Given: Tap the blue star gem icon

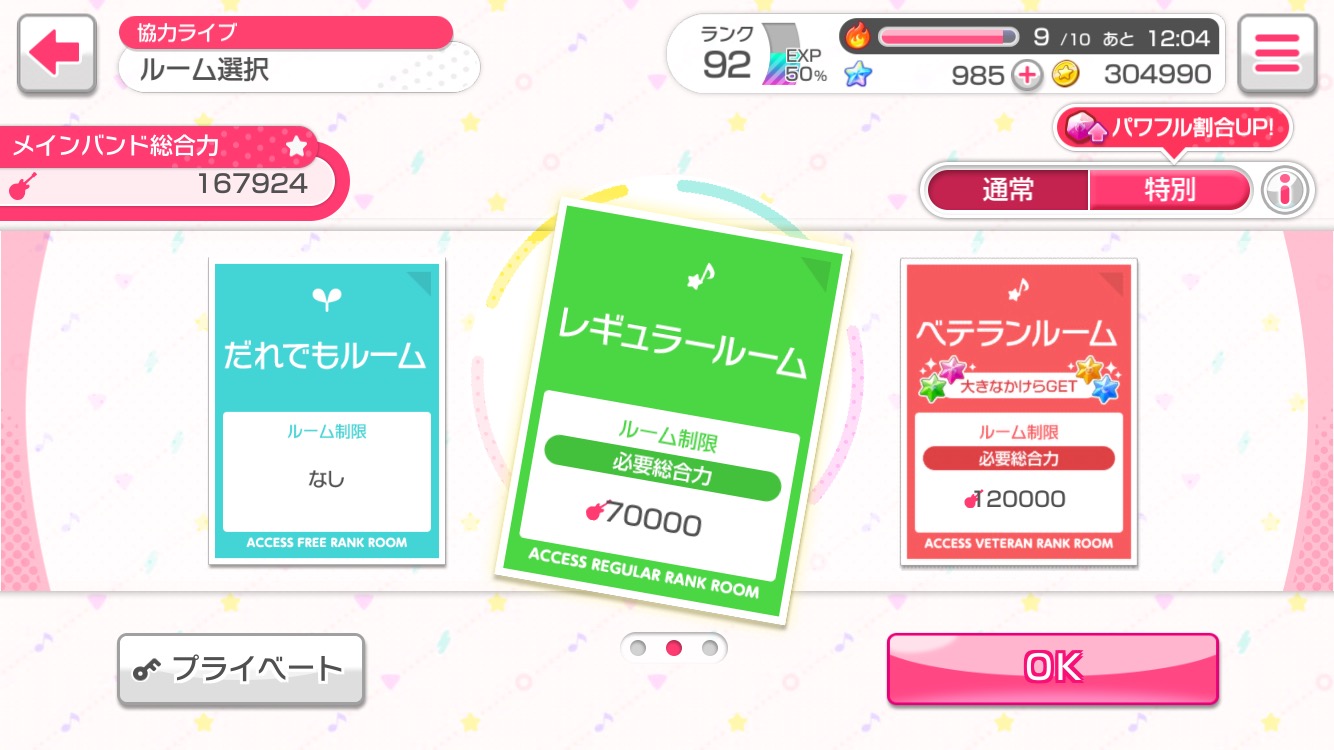Looking at the screenshot, I should 858,74.
